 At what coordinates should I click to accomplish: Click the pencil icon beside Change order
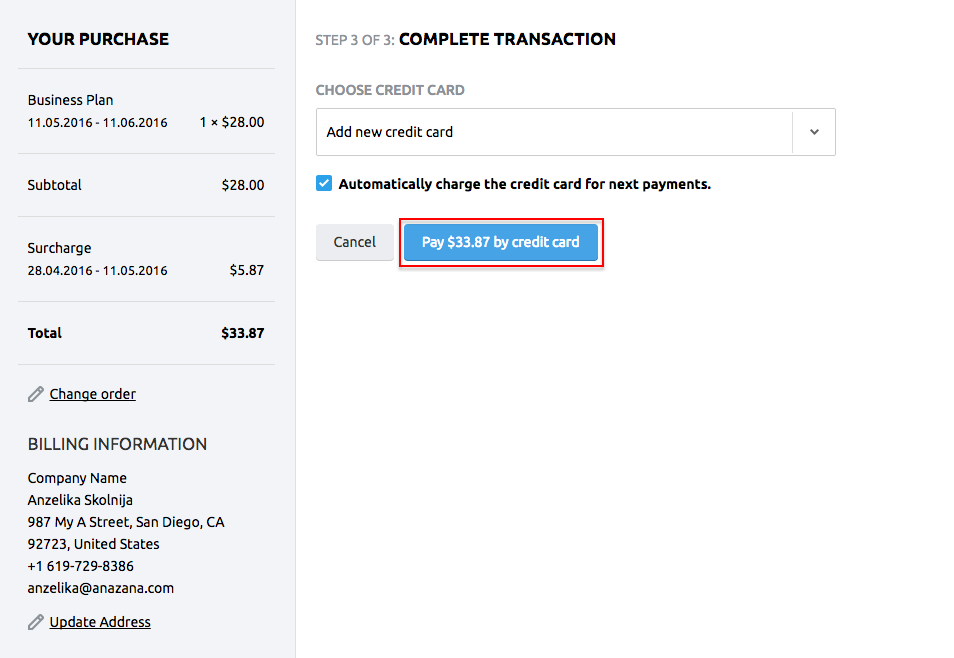[36, 394]
